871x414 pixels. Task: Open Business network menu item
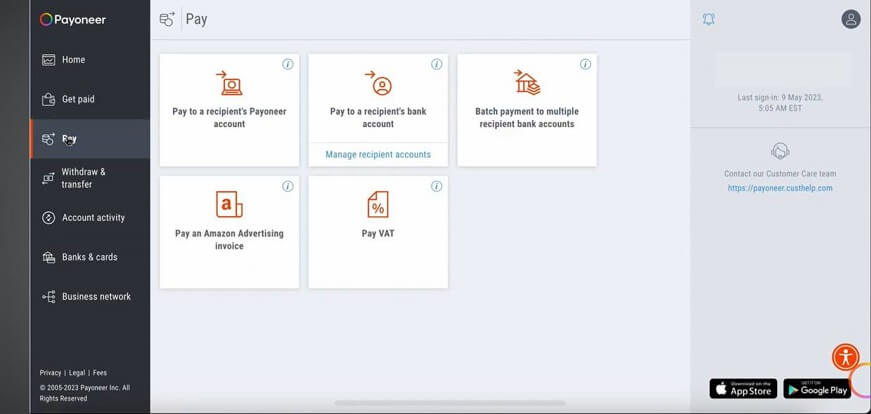(x=90, y=297)
